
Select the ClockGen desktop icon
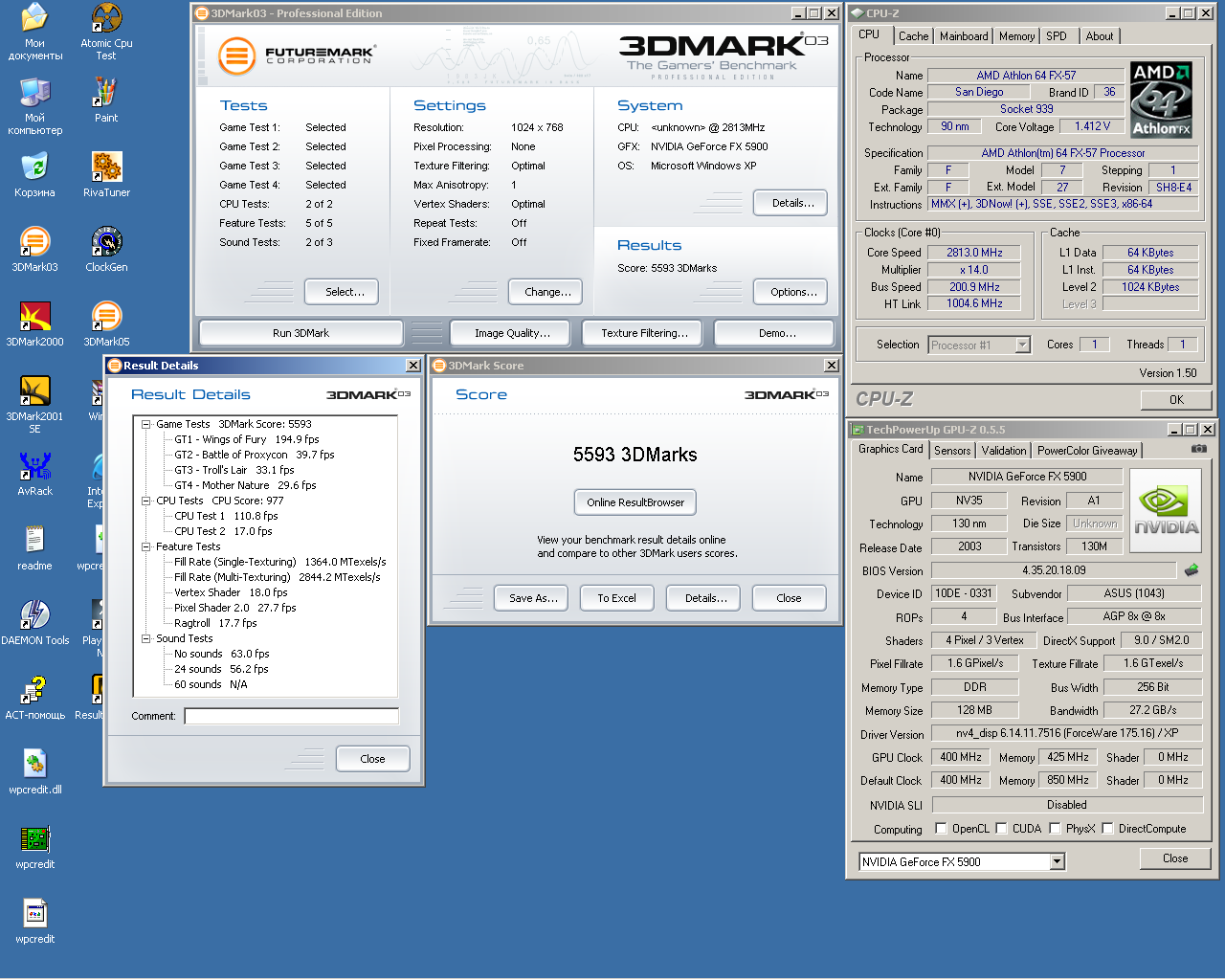click(x=106, y=250)
